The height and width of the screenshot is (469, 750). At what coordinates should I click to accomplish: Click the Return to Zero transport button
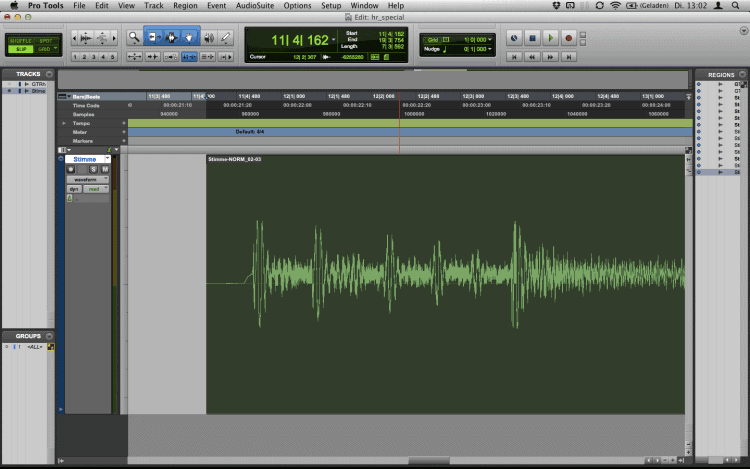[516, 57]
